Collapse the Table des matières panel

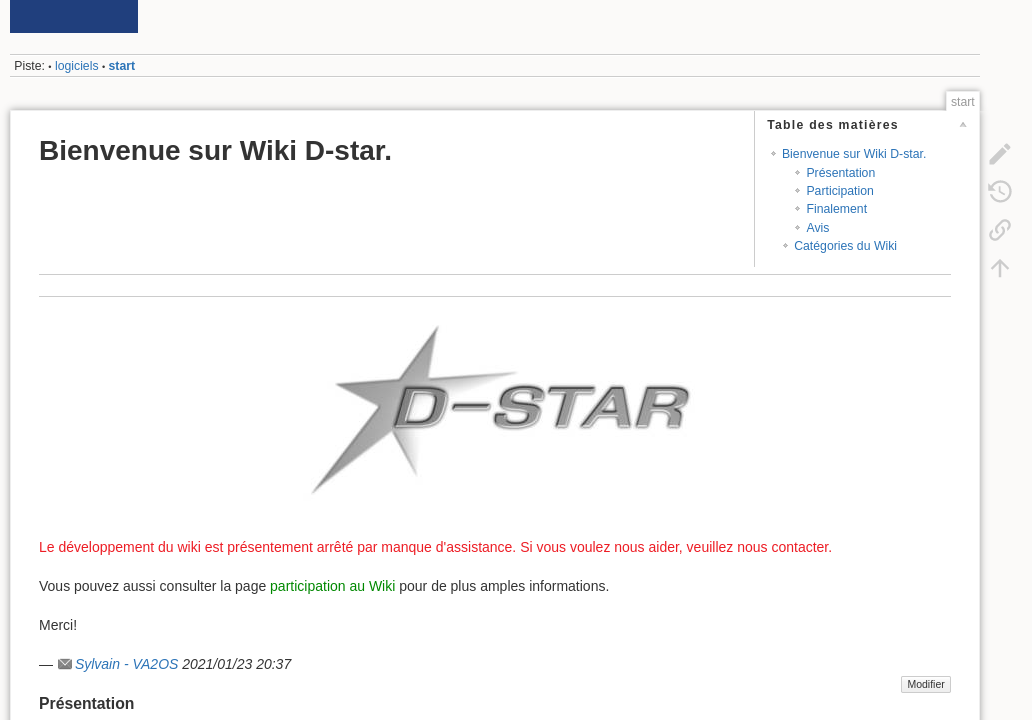(x=963, y=124)
